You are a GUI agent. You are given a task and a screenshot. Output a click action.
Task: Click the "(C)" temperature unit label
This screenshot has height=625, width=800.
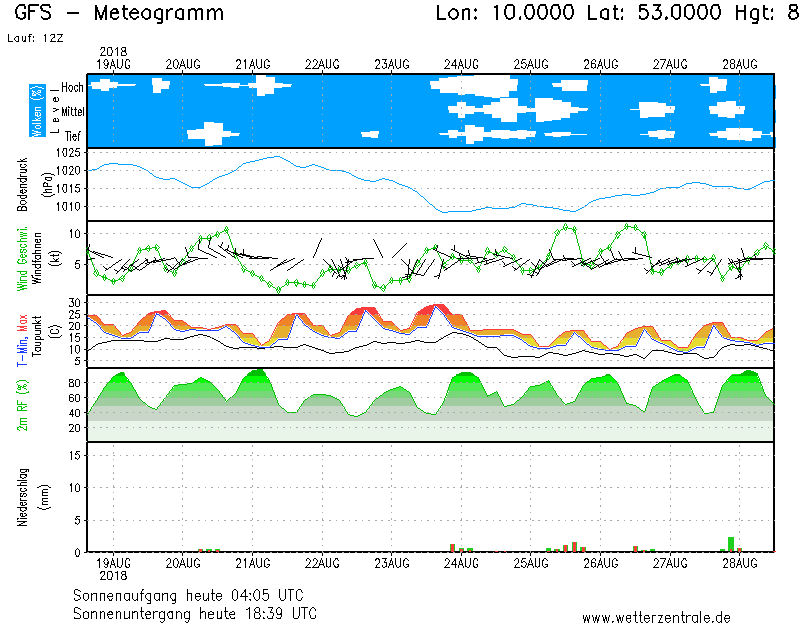55,331
